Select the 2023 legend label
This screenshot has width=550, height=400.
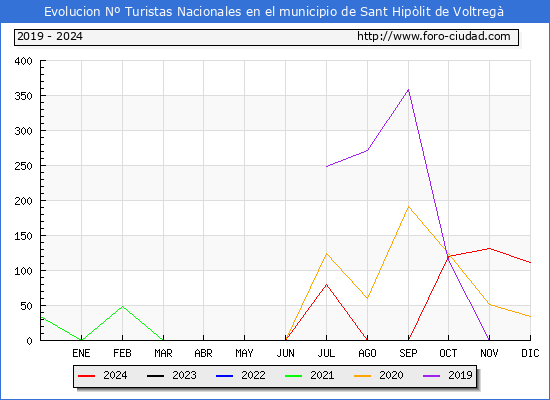pos(184,375)
